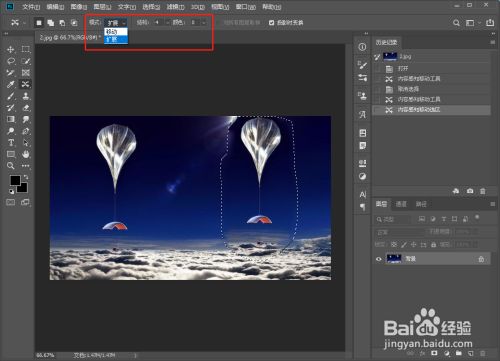Select the Horizontal Type tool
The height and width of the screenshot is (361, 500).
click(11, 143)
